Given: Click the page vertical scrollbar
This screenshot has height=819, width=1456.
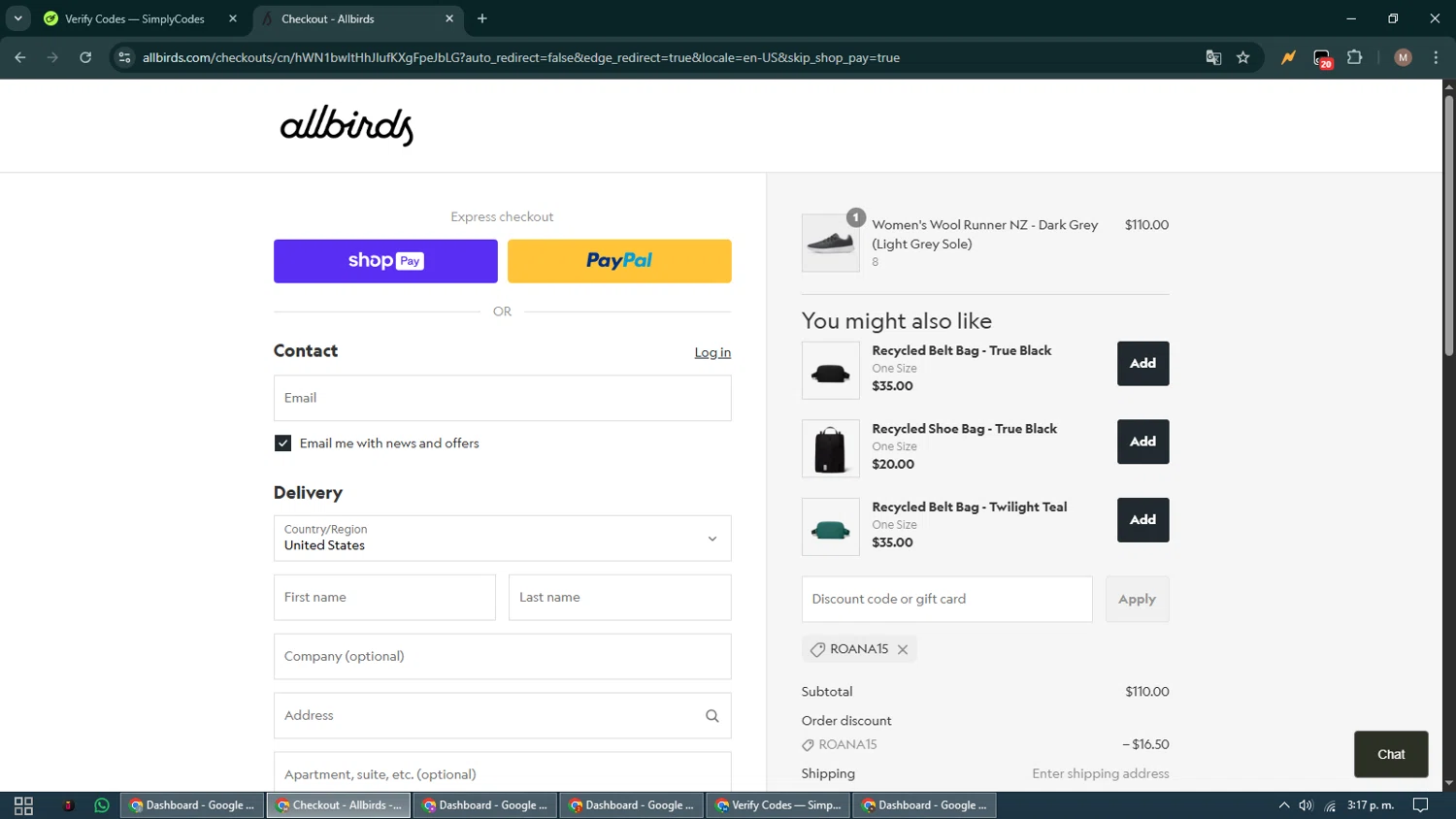Looking at the screenshot, I should point(1448,225).
